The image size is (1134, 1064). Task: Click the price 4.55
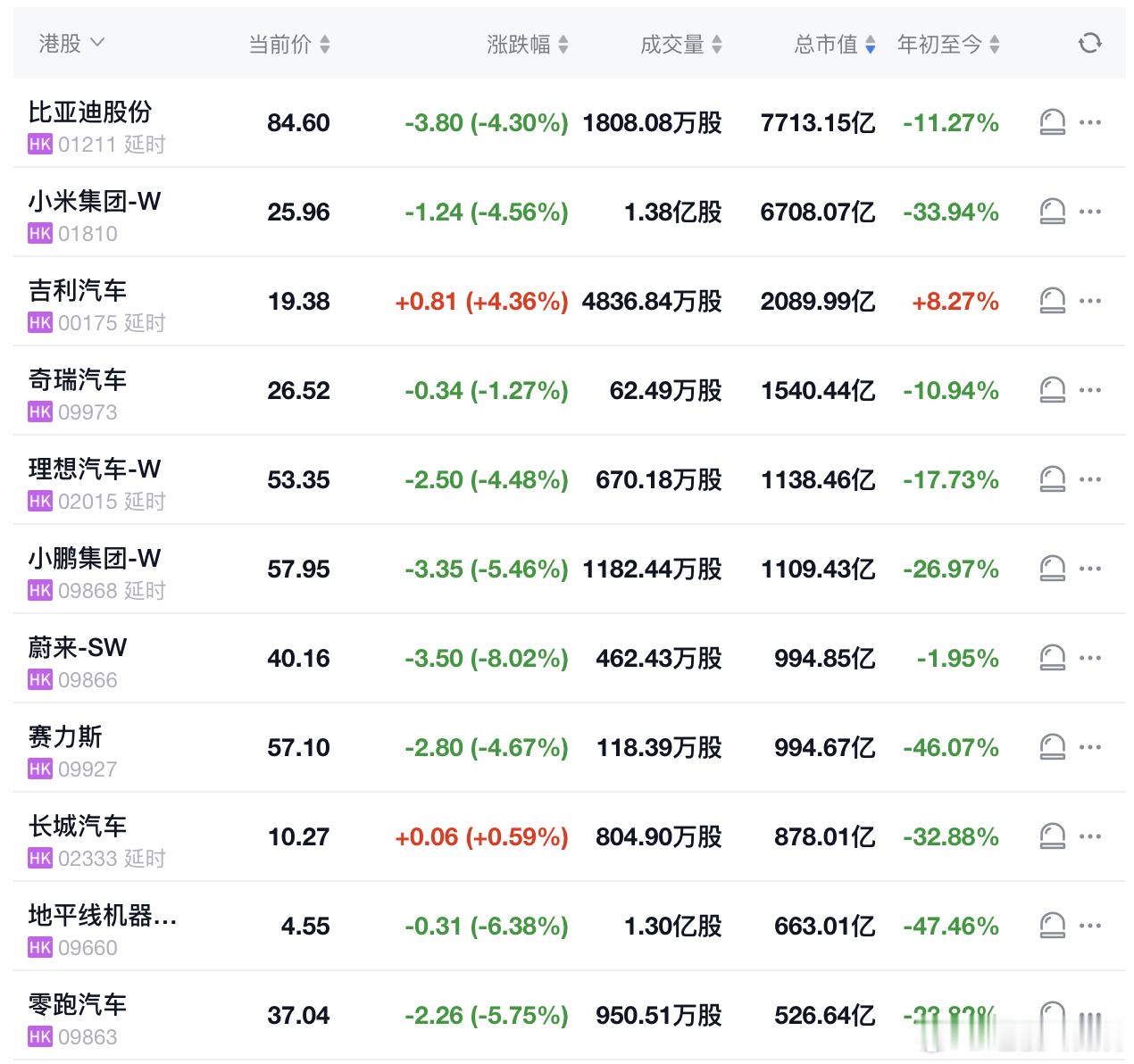click(x=305, y=926)
